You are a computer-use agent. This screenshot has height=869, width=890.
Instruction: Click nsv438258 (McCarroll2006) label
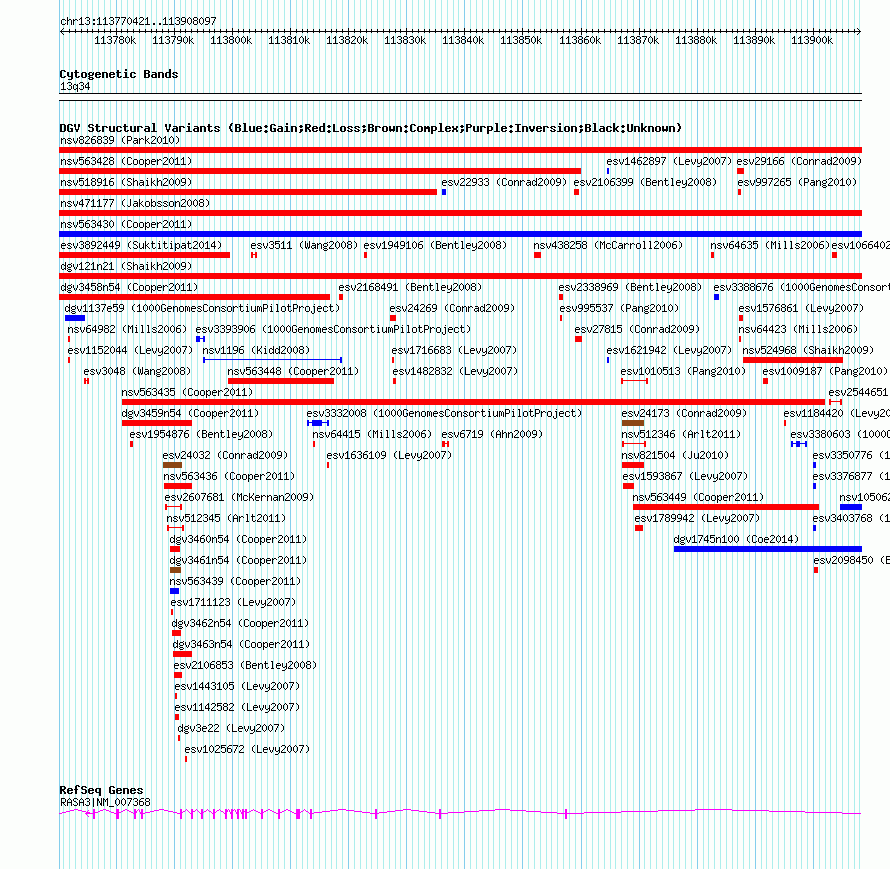pyautogui.click(x=608, y=245)
